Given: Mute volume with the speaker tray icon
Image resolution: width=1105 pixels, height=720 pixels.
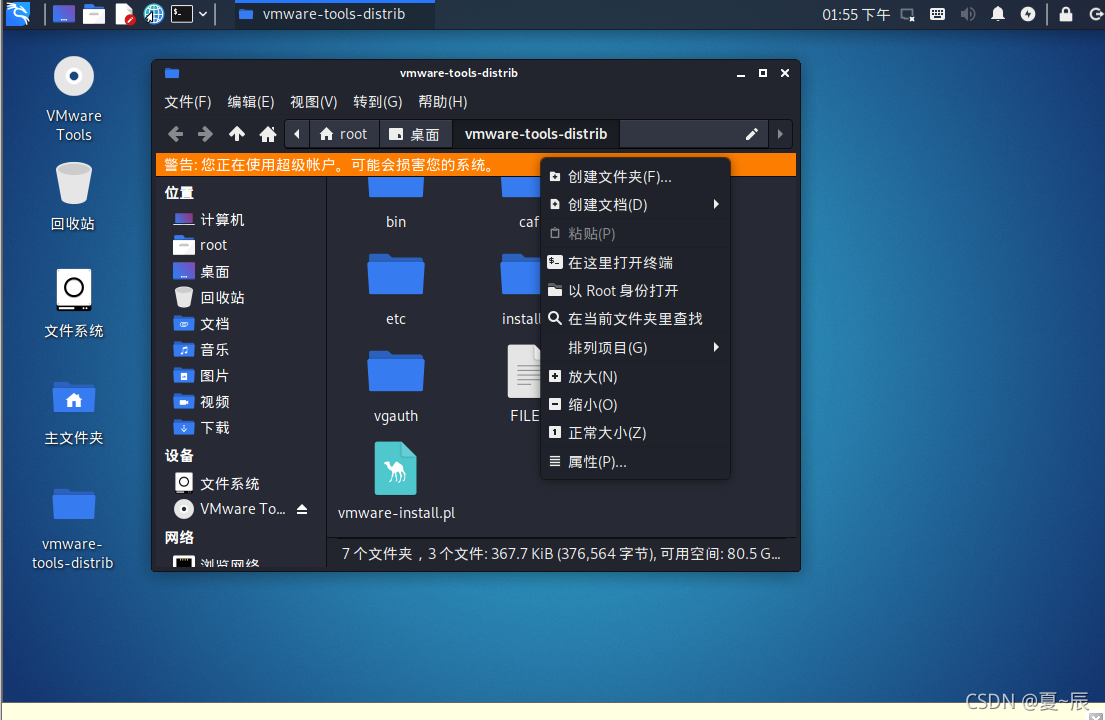Looking at the screenshot, I should point(968,14).
